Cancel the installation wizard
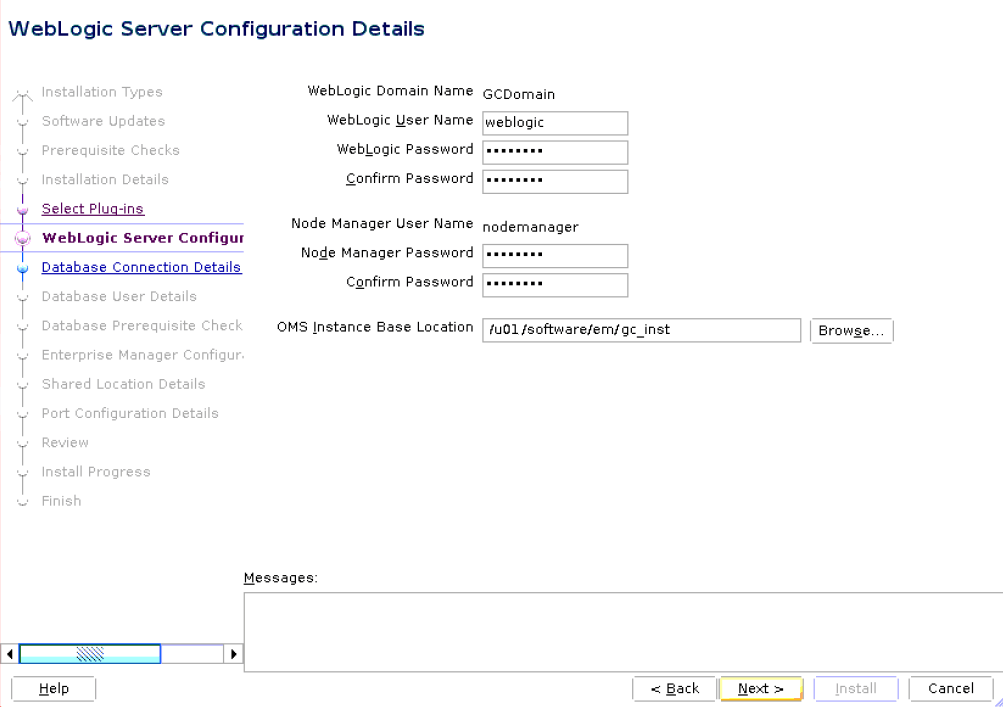 coord(950,688)
